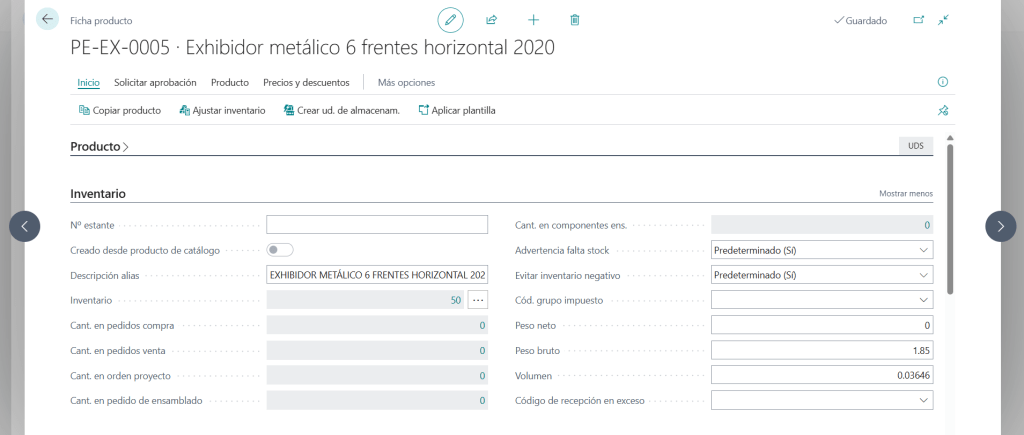The height and width of the screenshot is (435, 1024).
Task: Click the share icon
Action: tap(492, 20)
